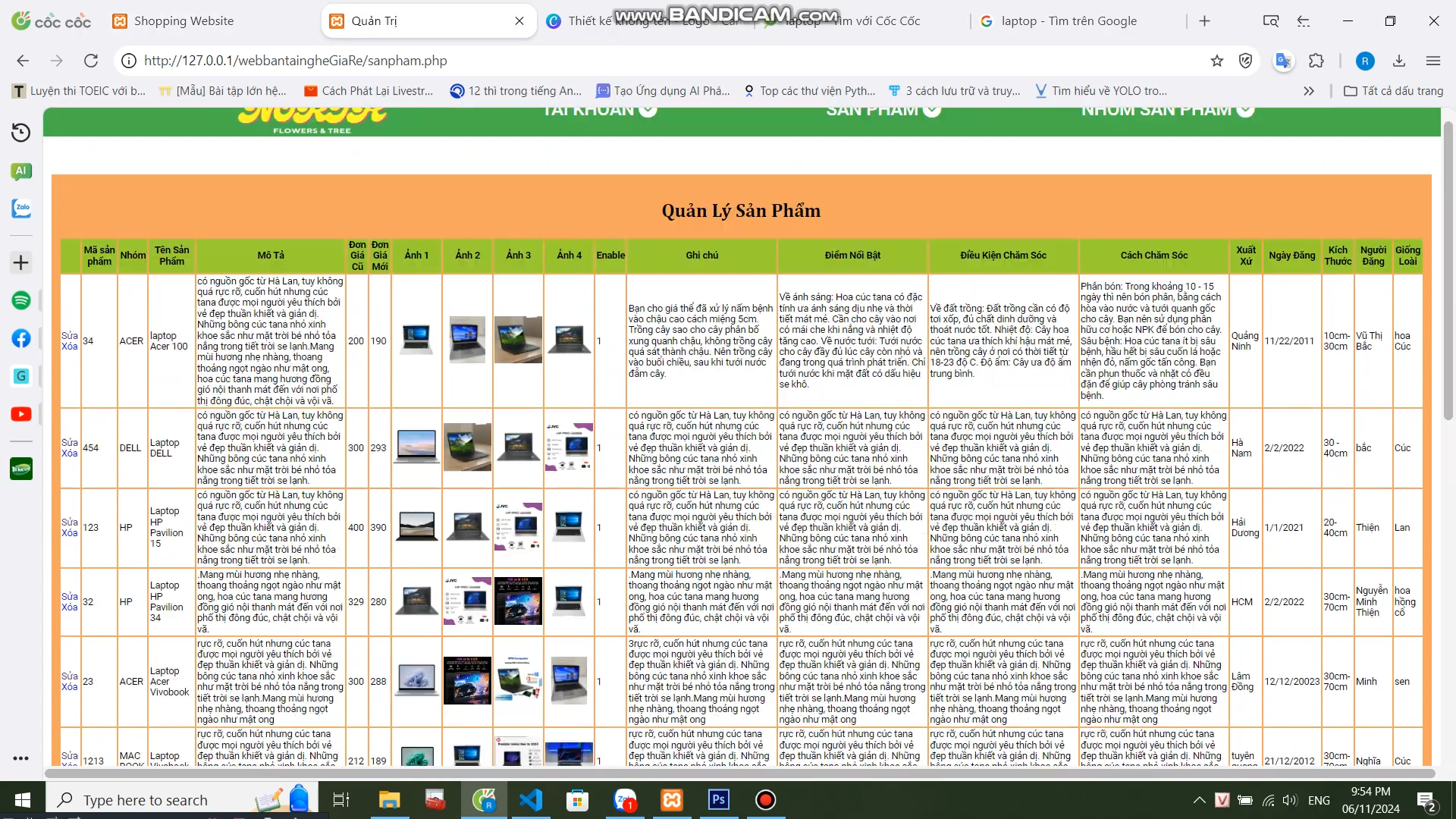Reload the current page

[91, 61]
